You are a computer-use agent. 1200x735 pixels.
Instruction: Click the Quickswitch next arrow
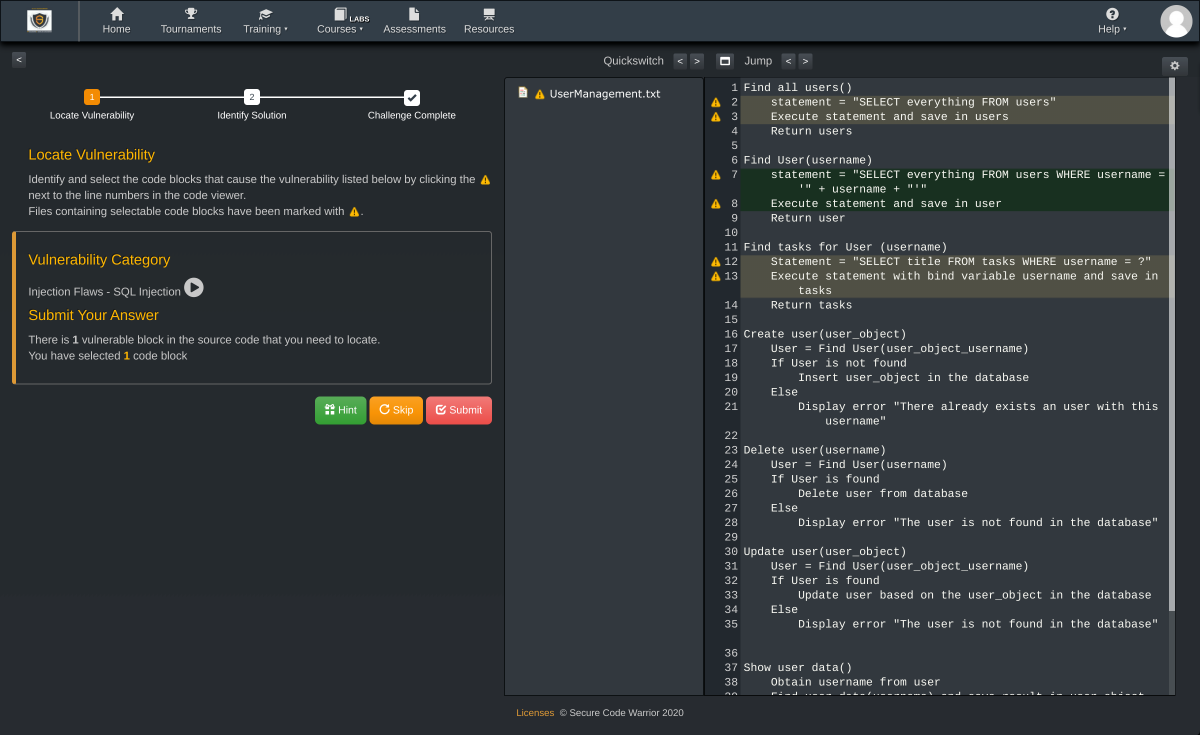pyautogui.click(x=697, y=60)
